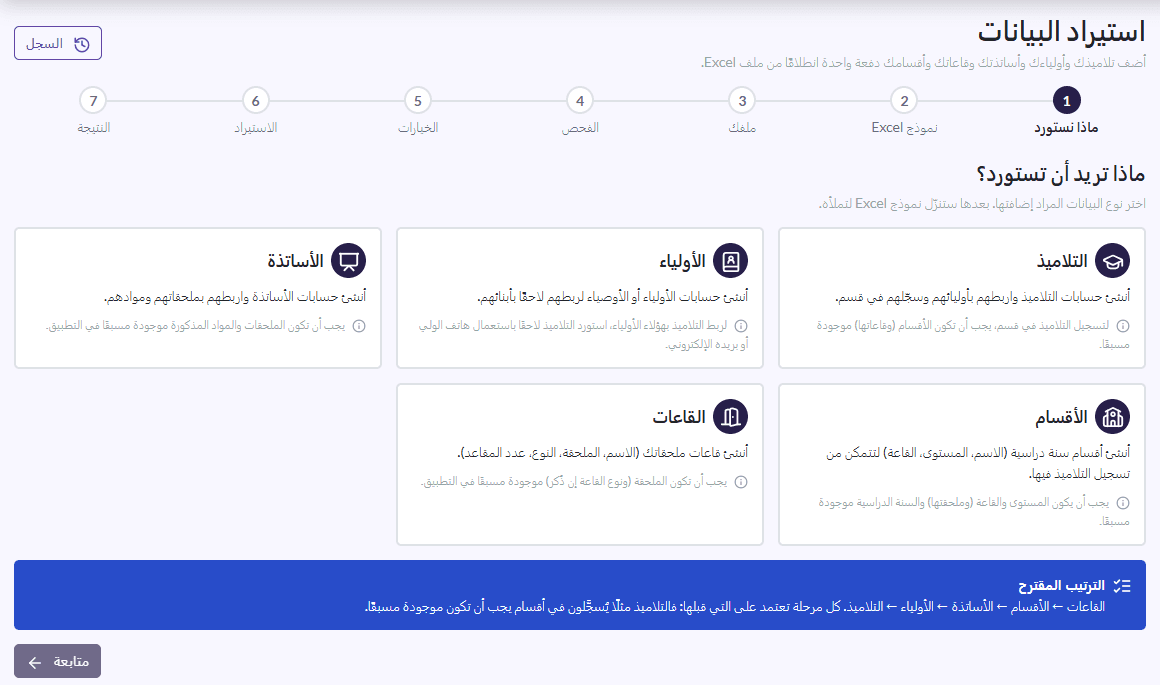Choose the الأولياء import card title
Viewport: 1160px width, 685px height.
pyautogui.click(x=682, y=261)
